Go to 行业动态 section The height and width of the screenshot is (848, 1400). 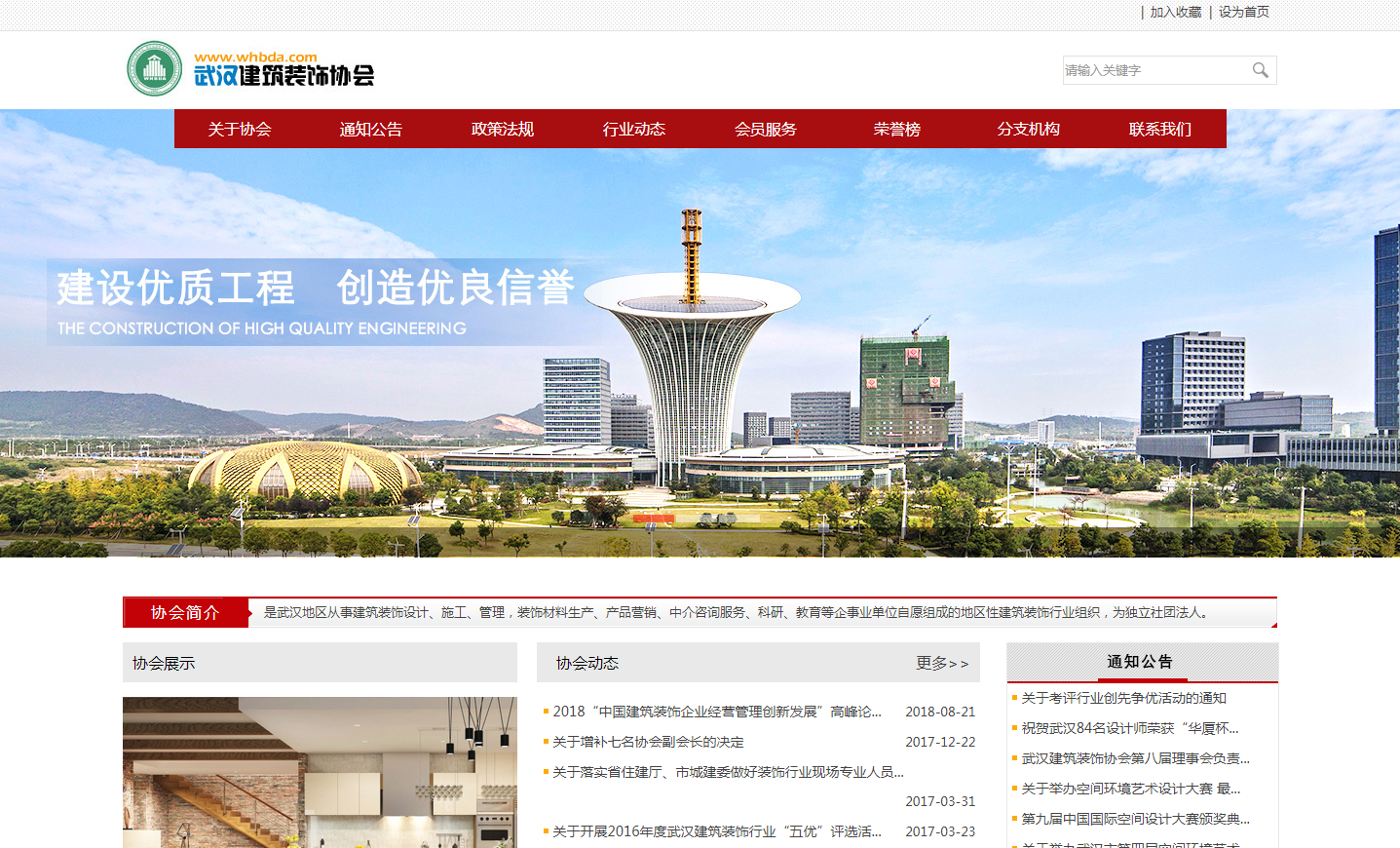coord(634,129)
